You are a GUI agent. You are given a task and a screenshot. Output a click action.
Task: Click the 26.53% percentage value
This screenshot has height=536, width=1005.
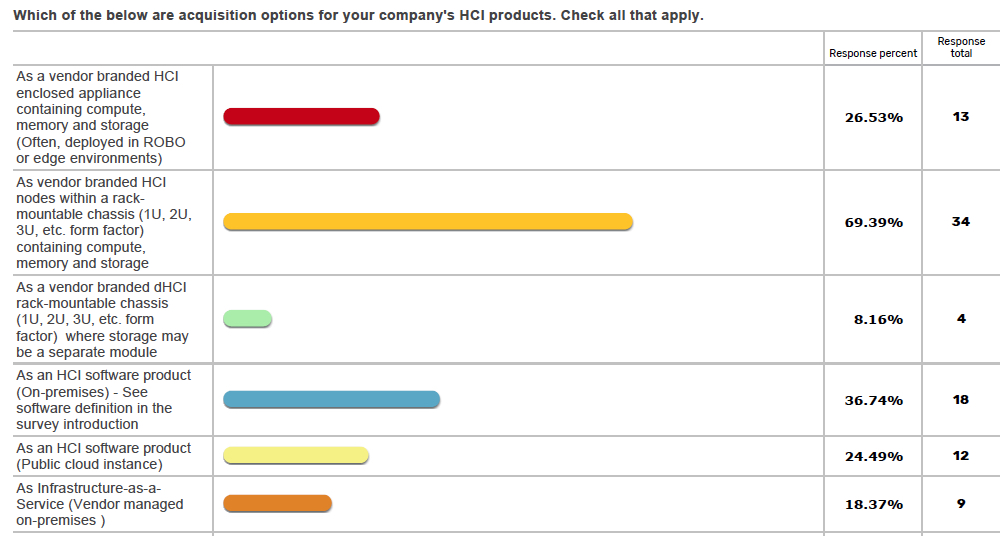coord(874,117)
